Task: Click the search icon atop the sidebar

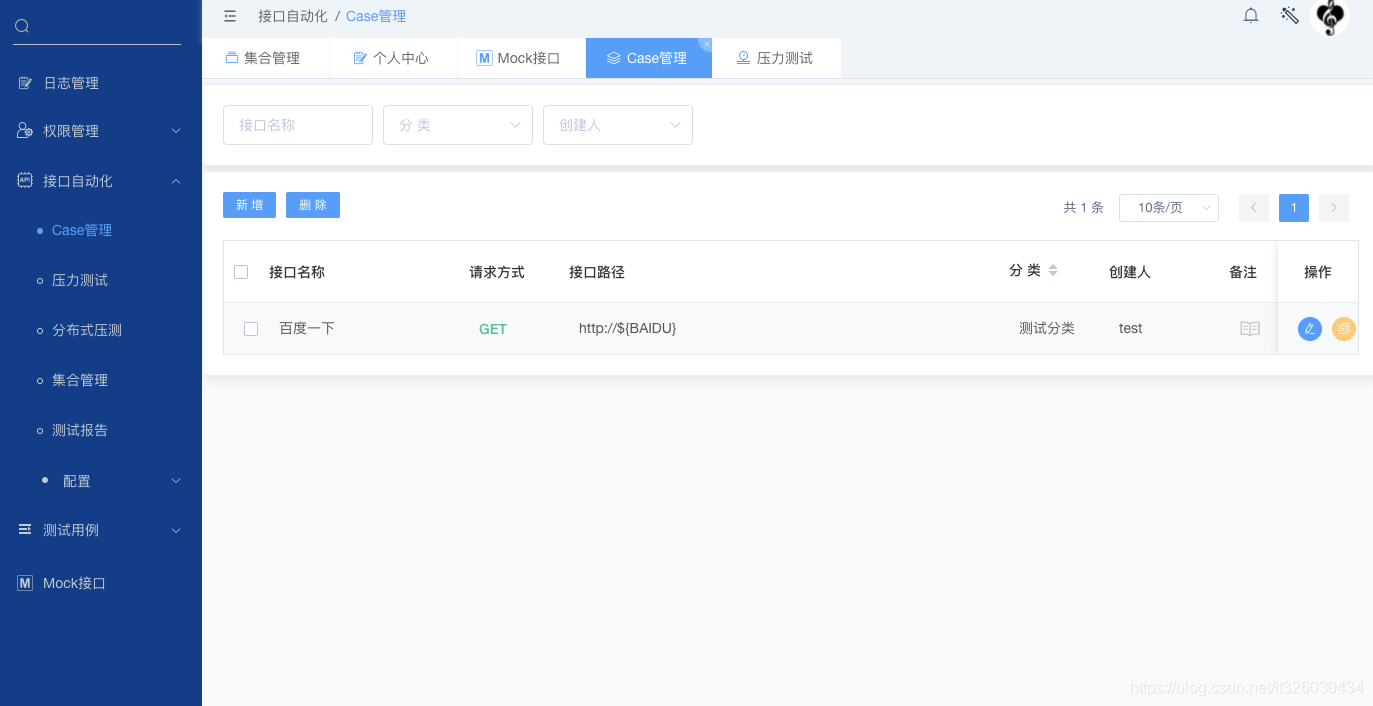Action: pyautogui.click(x=22, y=25)
